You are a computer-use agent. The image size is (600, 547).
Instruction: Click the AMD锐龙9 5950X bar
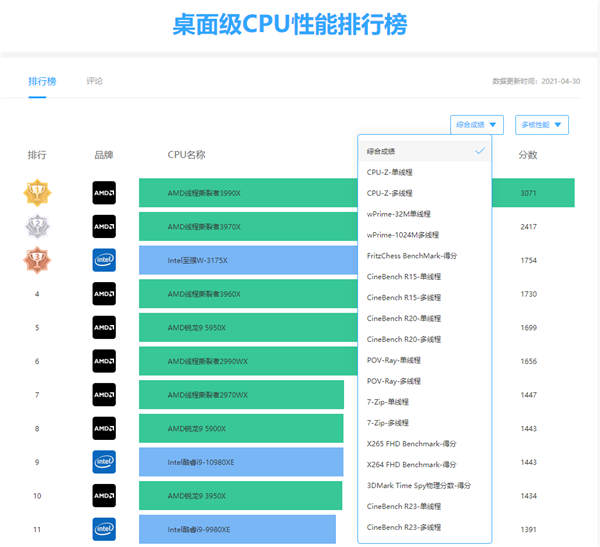coord(248,327)
